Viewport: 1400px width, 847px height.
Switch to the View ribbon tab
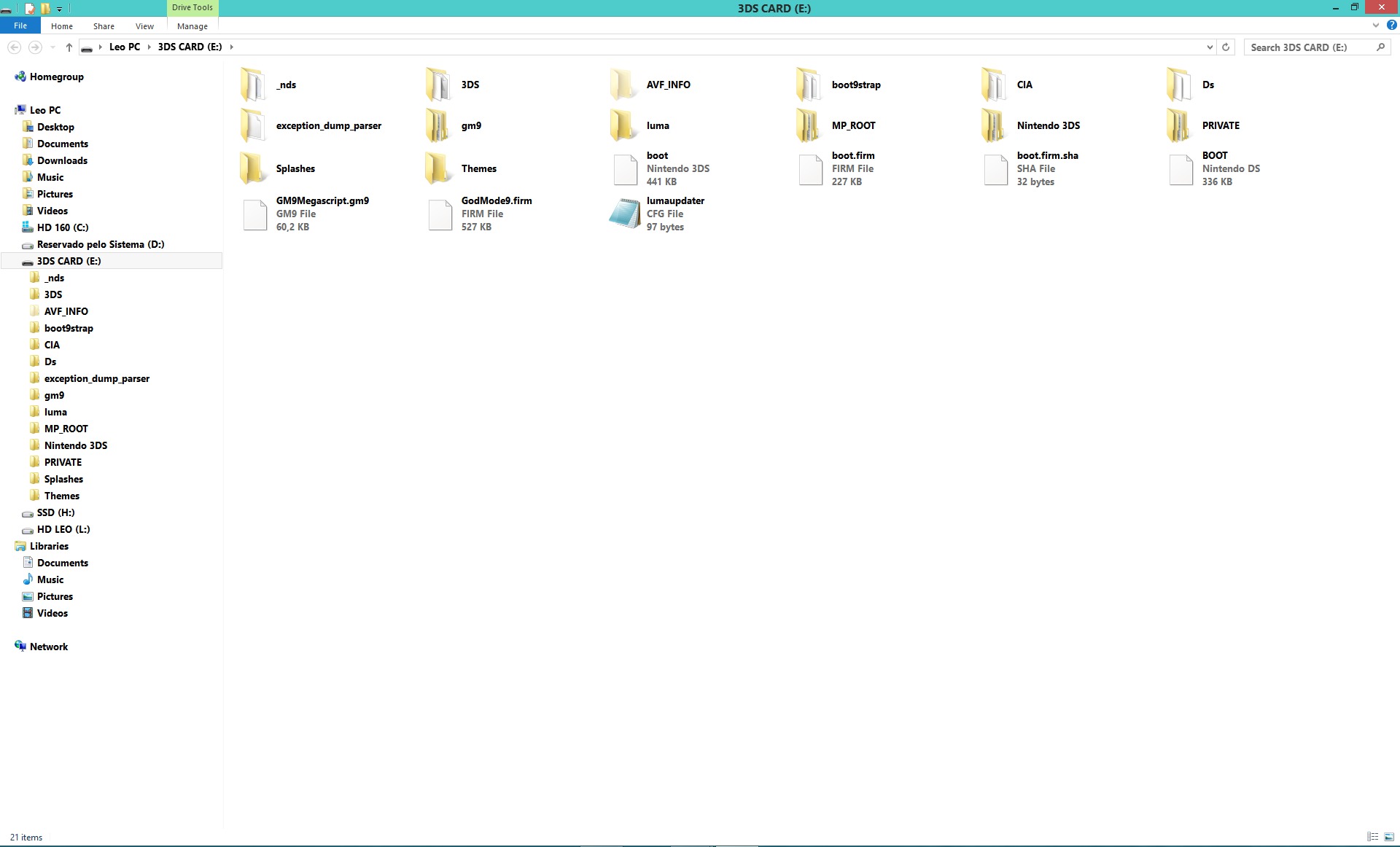pyautogui.click(x=144, y=26)
